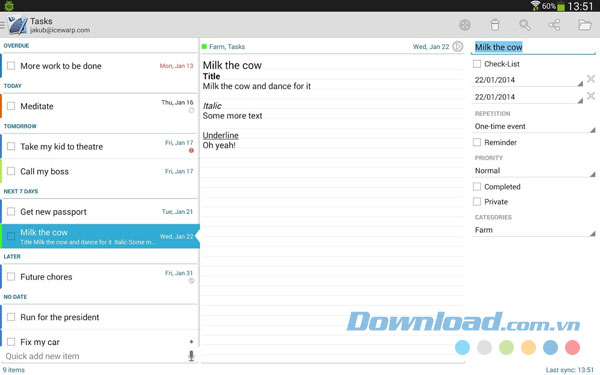Tap the microphone voice input icon

191,356
